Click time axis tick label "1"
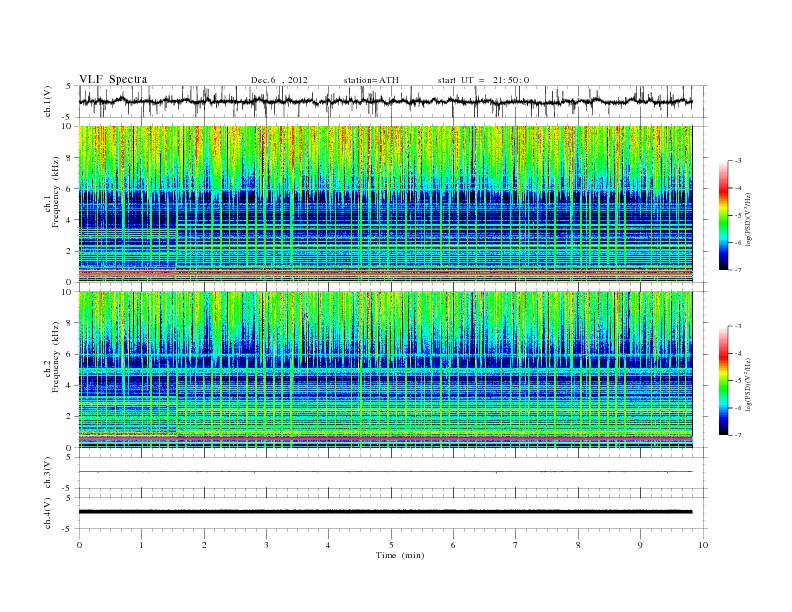 (141, 545)
